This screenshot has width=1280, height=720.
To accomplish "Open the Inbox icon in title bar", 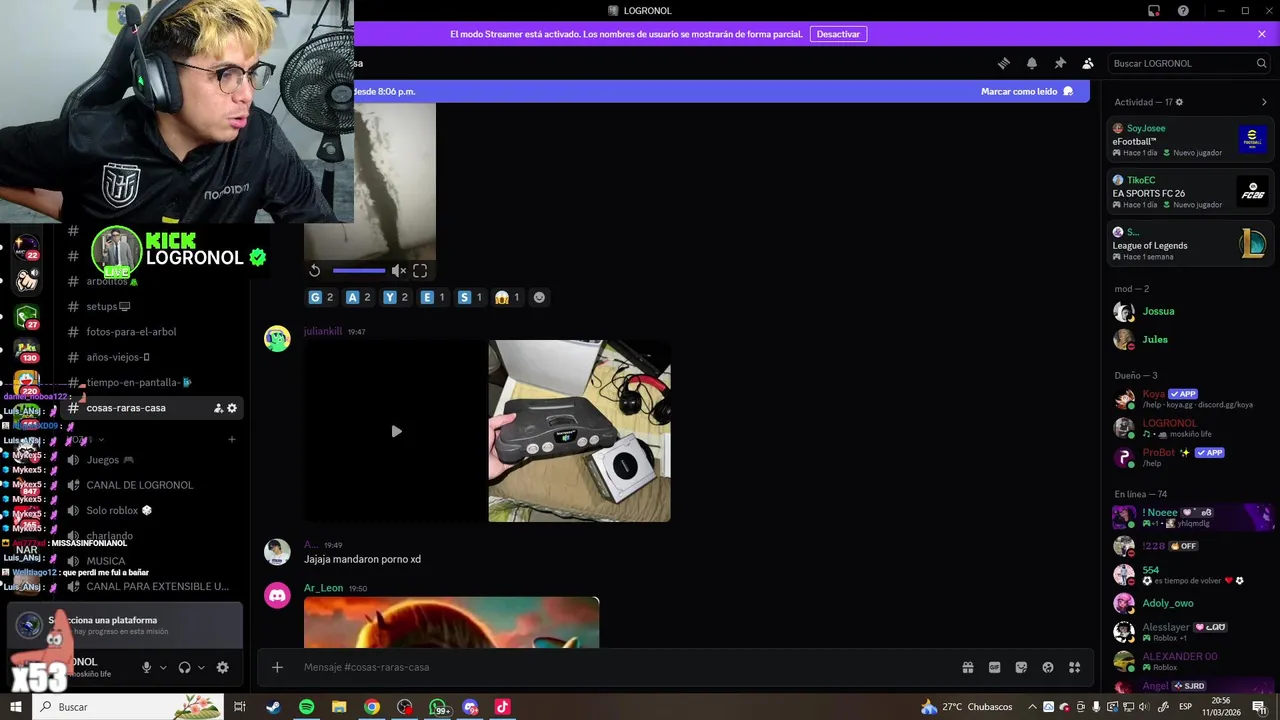I will pos(1154,11).
